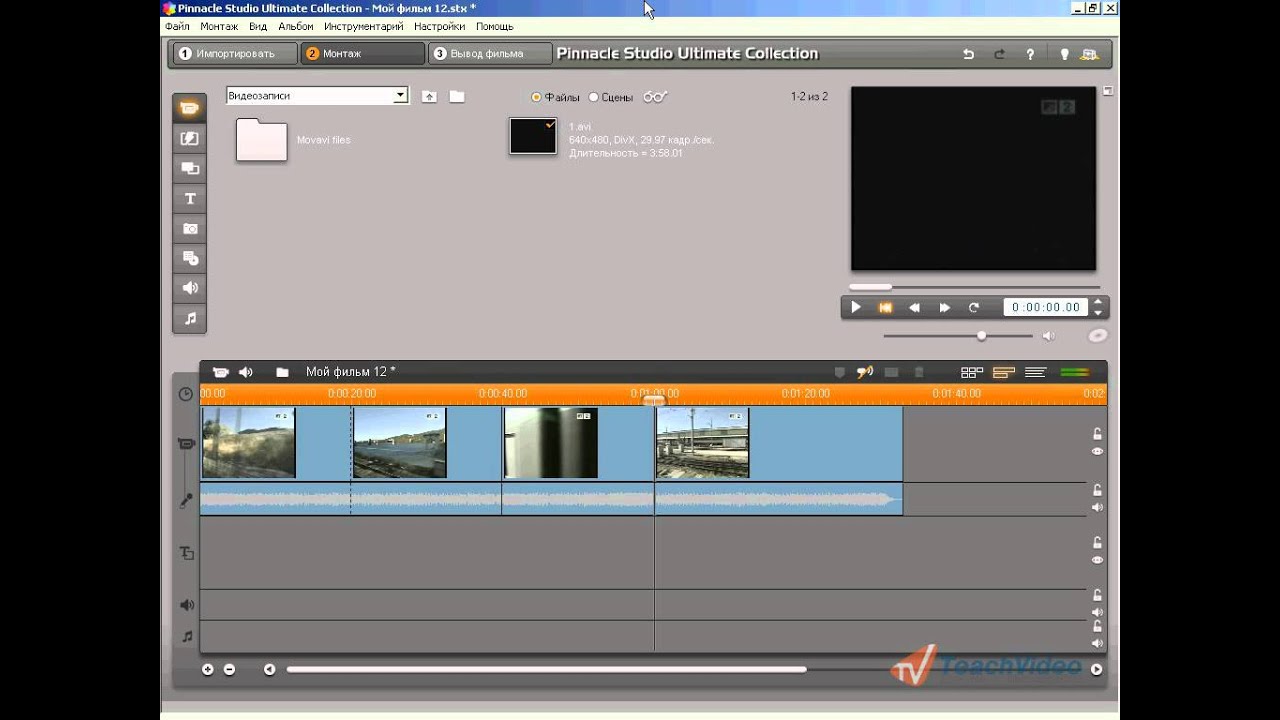This screenshot has height=720, width=1280.
Task: Toggle the lock on the sound effects track
Action: coord(1097,596)
